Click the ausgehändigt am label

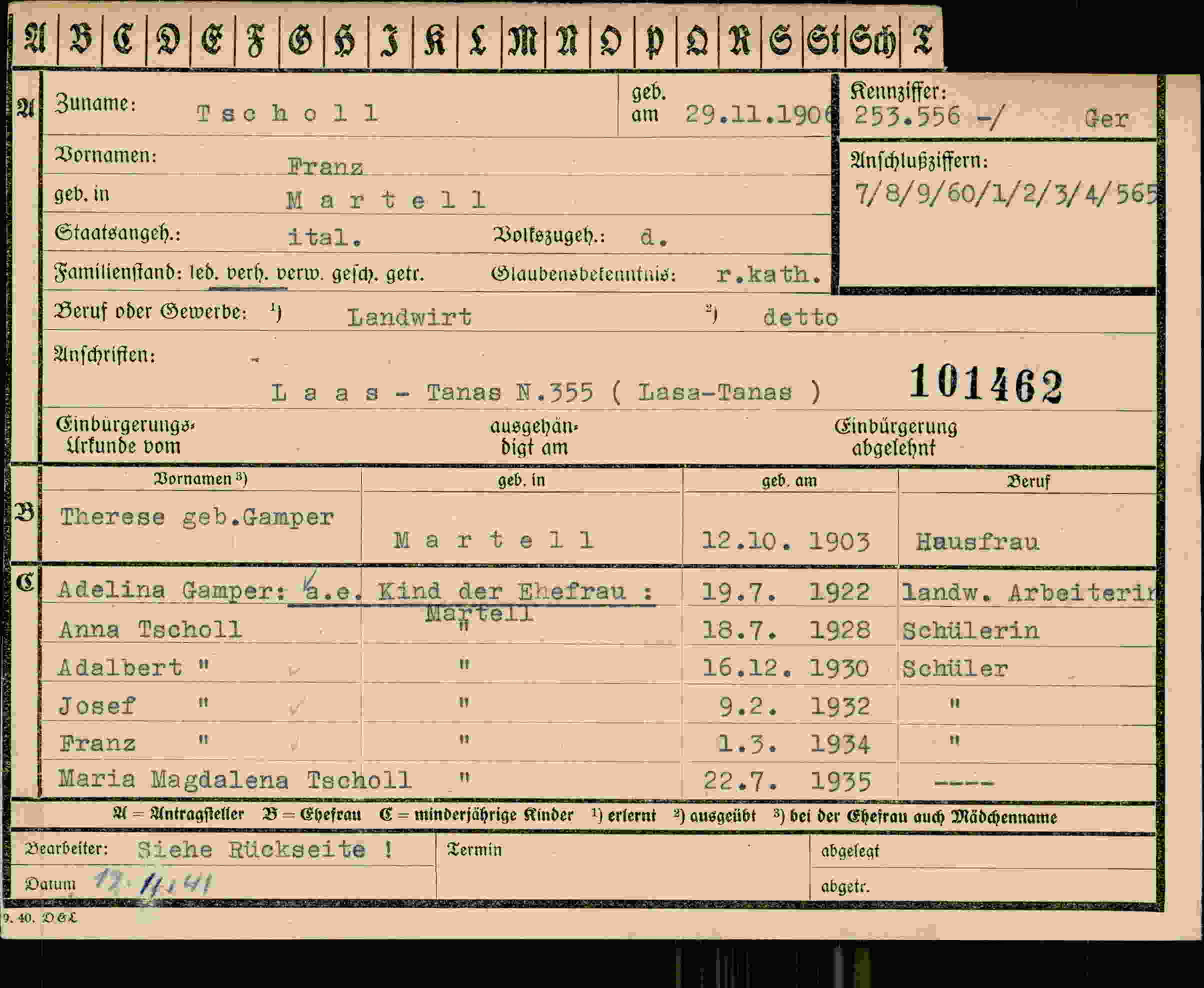pyautogui.click(x=534, y=437)
